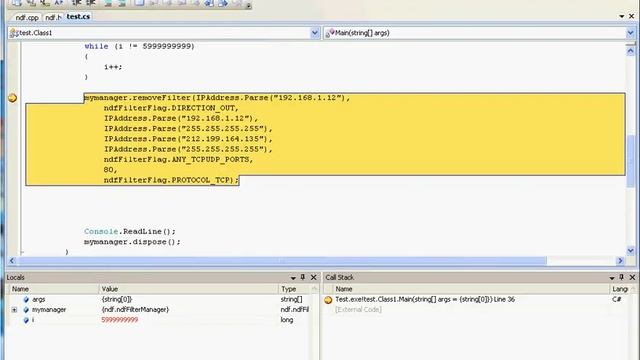Image resolution: width=640 pixels, height=360 pixels.
Task: Click the ndfFilterFlag.ANY_TCPUDP_PORTS argument line
Action: (x=178, y=160)
